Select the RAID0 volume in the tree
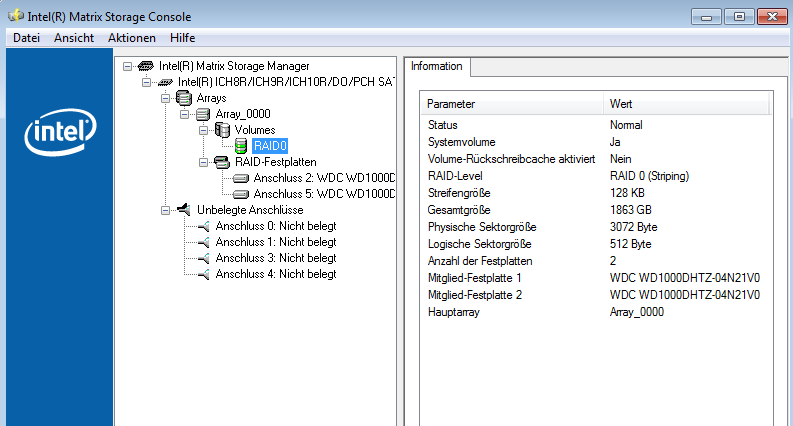Image resolution: width=793 pixels, height=426 pixels. tap(270, 146)
